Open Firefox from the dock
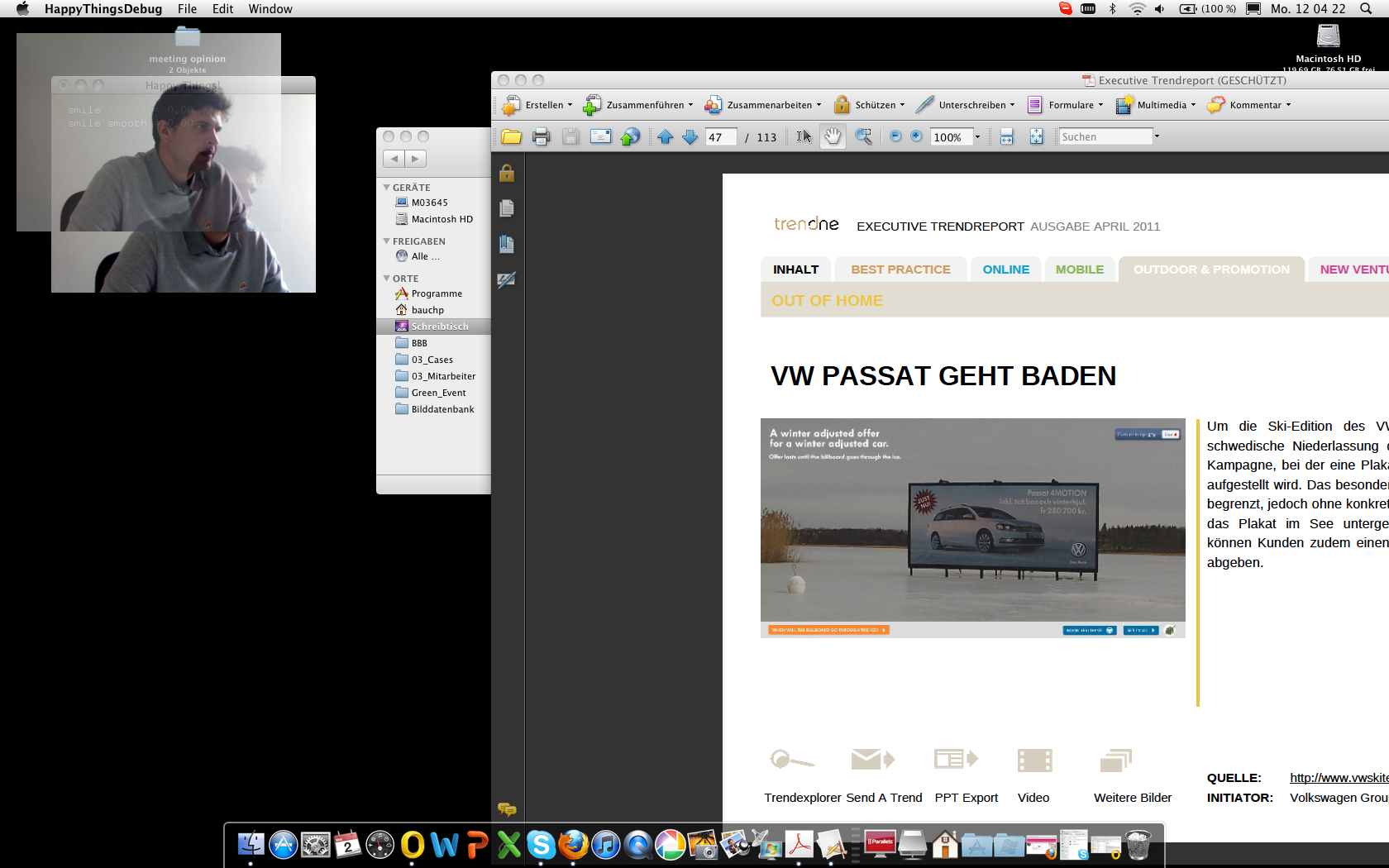The height and width of the screenshot is (868, 1389). tap(573, 845)
